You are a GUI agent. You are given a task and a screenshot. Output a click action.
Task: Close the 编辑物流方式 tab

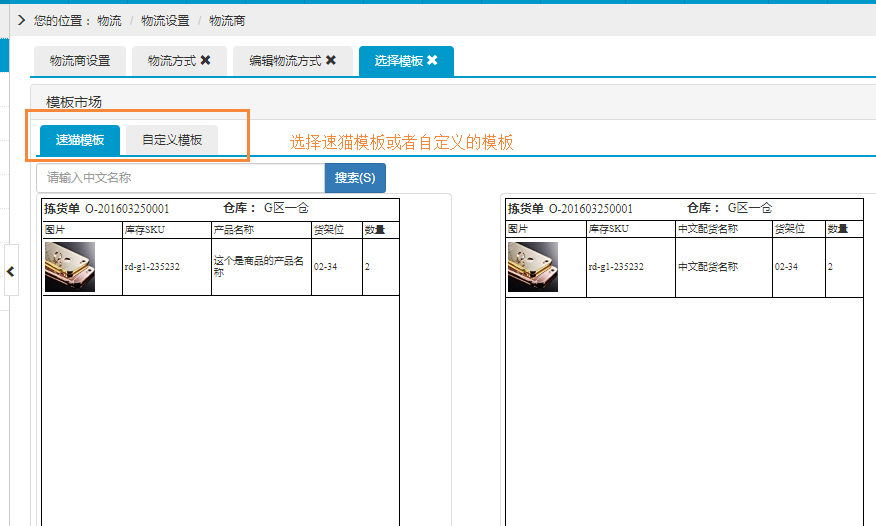(x=331, y=60)
